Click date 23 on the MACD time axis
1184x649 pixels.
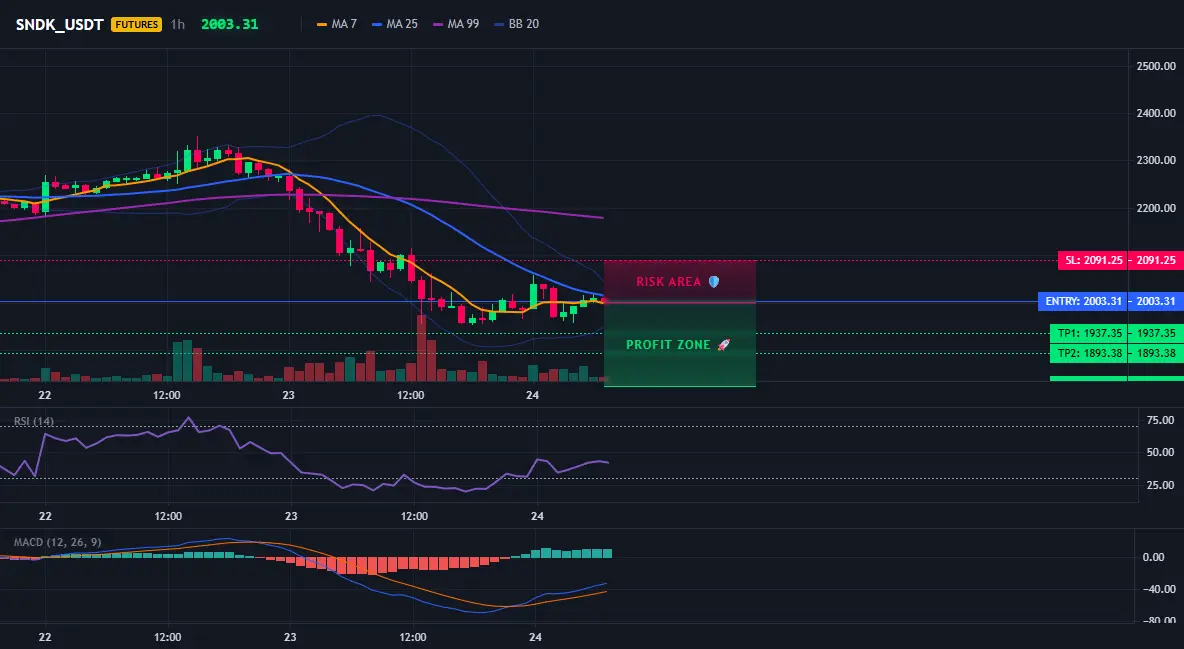pos(291,637)
